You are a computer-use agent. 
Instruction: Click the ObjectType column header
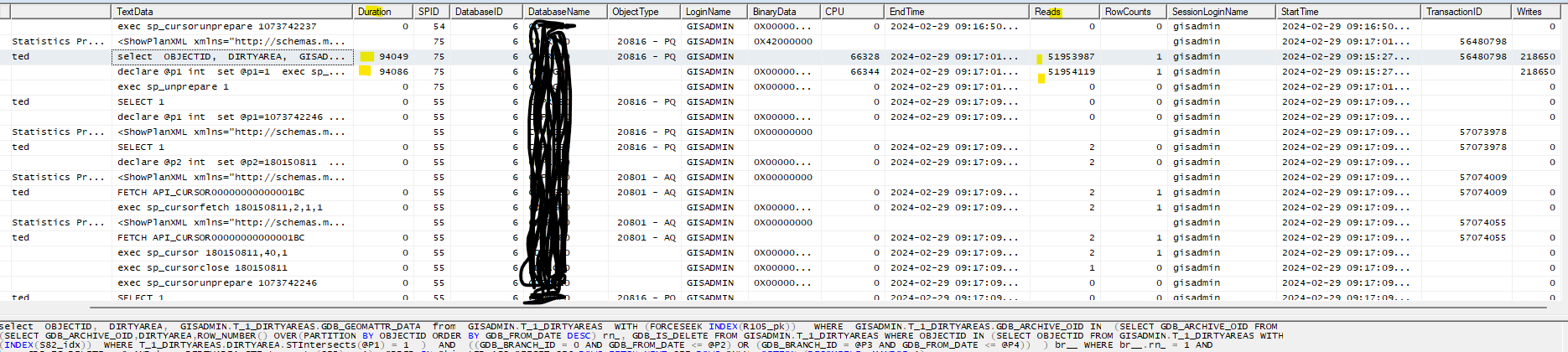pos(644,12)
